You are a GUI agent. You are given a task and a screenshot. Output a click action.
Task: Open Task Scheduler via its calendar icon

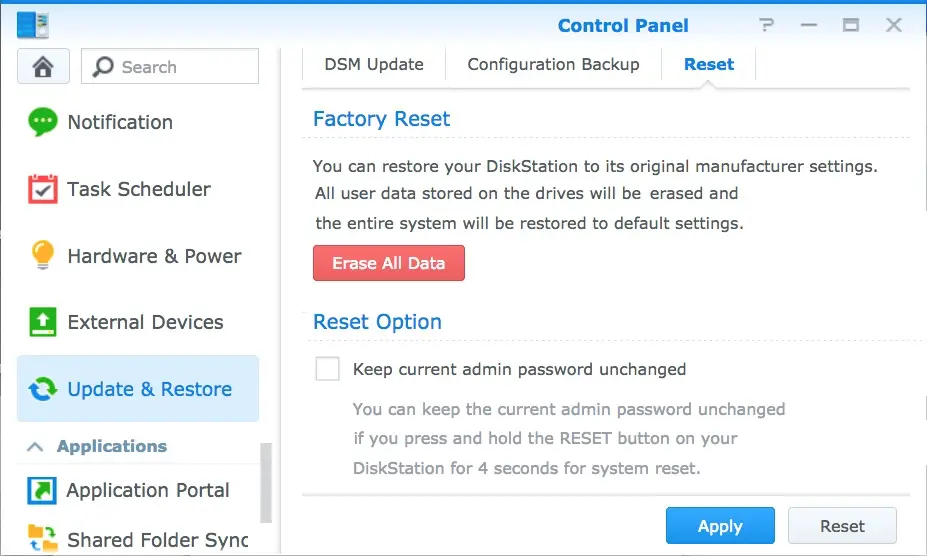coord(43,189)
